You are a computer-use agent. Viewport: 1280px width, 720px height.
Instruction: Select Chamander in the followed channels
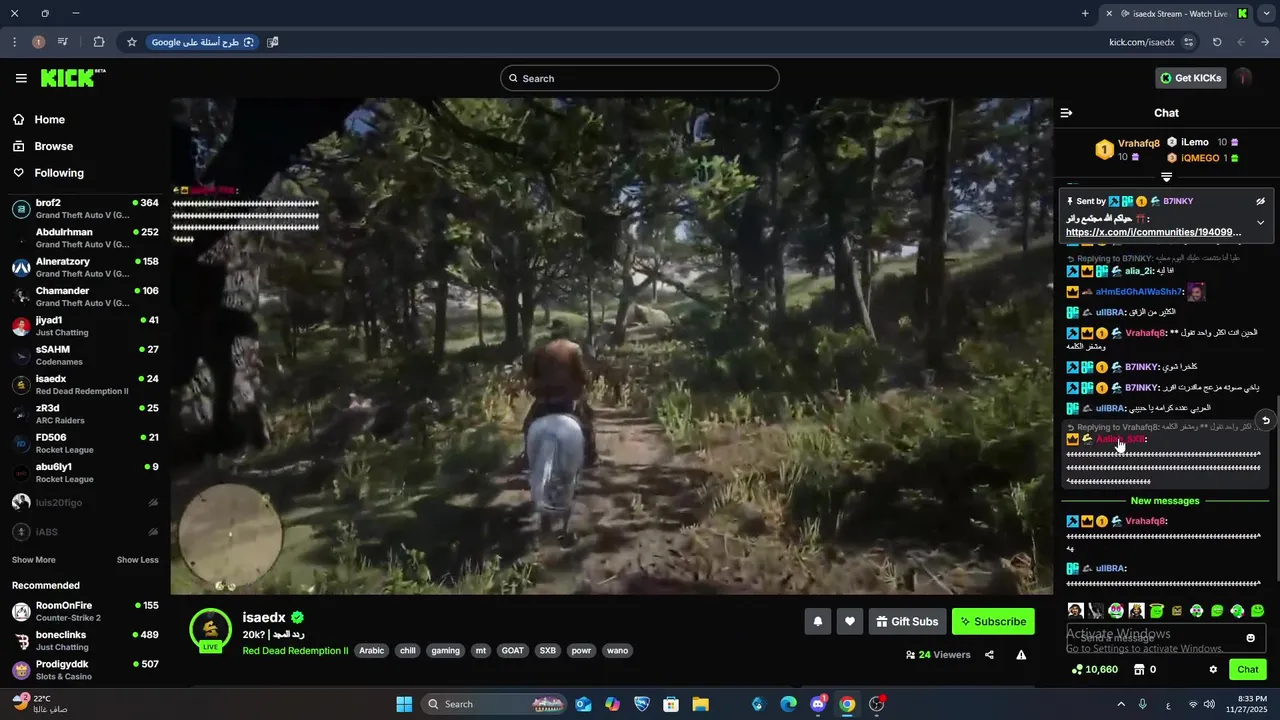[85, 297]
